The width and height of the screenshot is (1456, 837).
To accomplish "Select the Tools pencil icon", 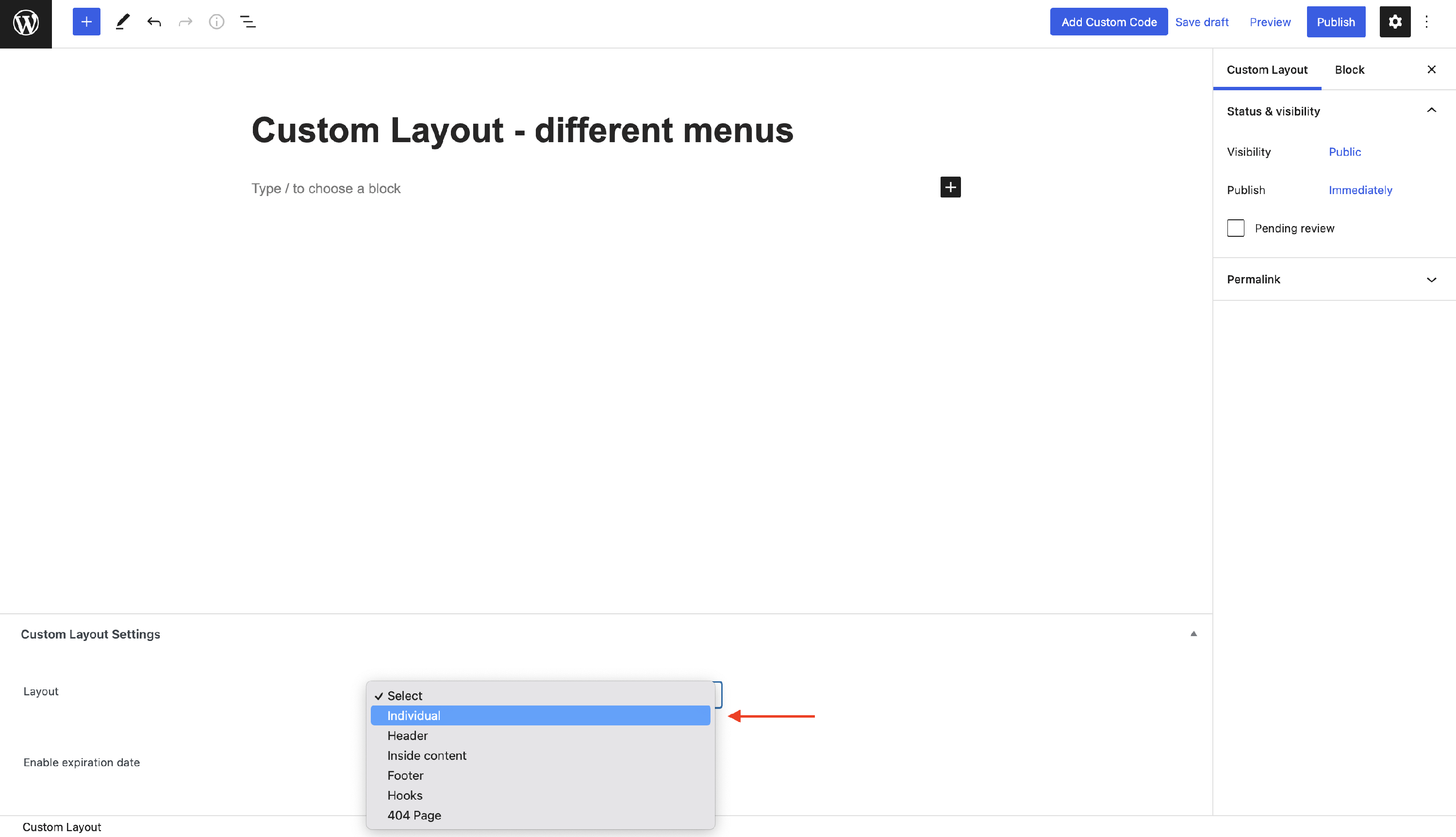I will pos(122,22).
